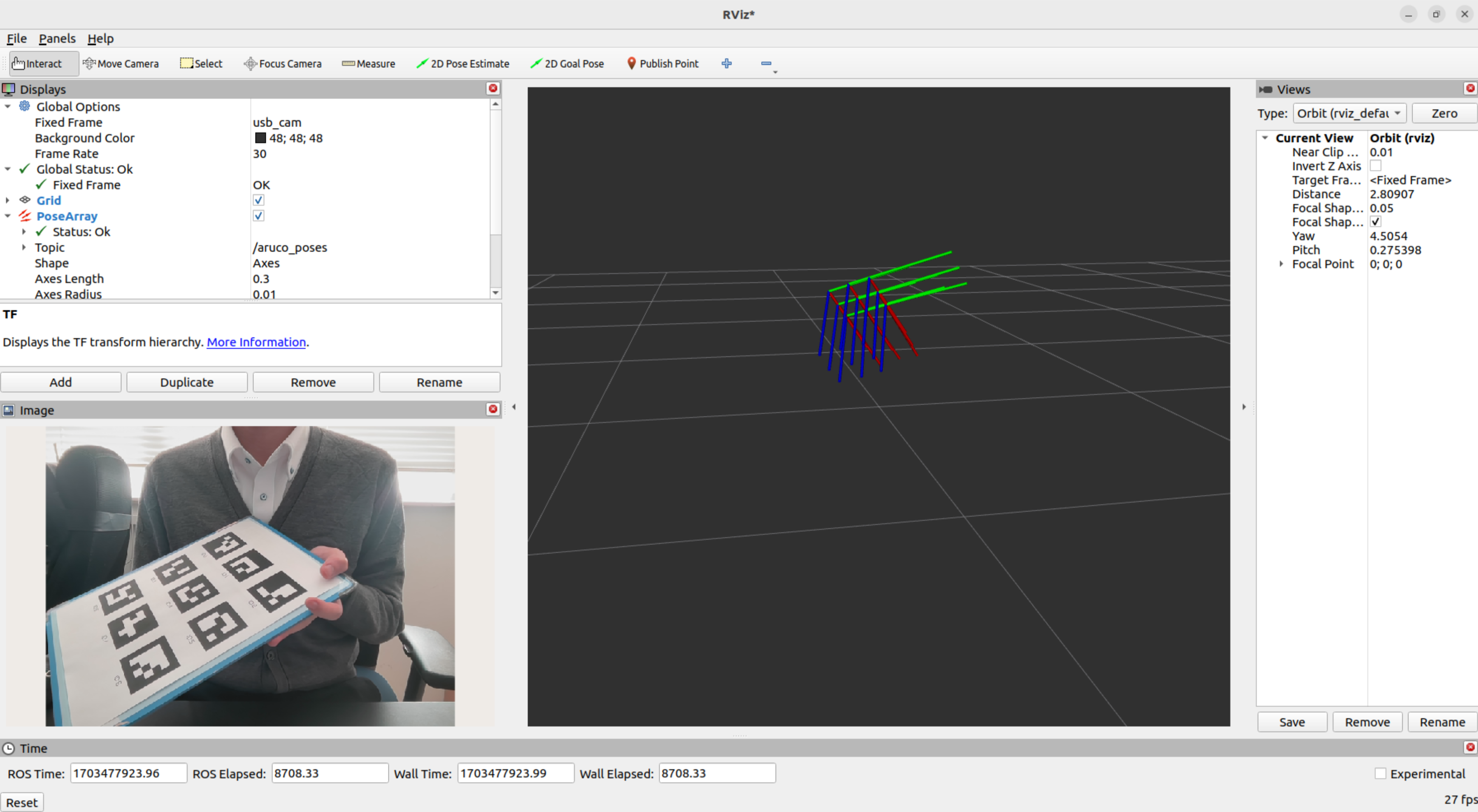
Task: Uncheck the Grid display checkbox
Action: [258, 200]
